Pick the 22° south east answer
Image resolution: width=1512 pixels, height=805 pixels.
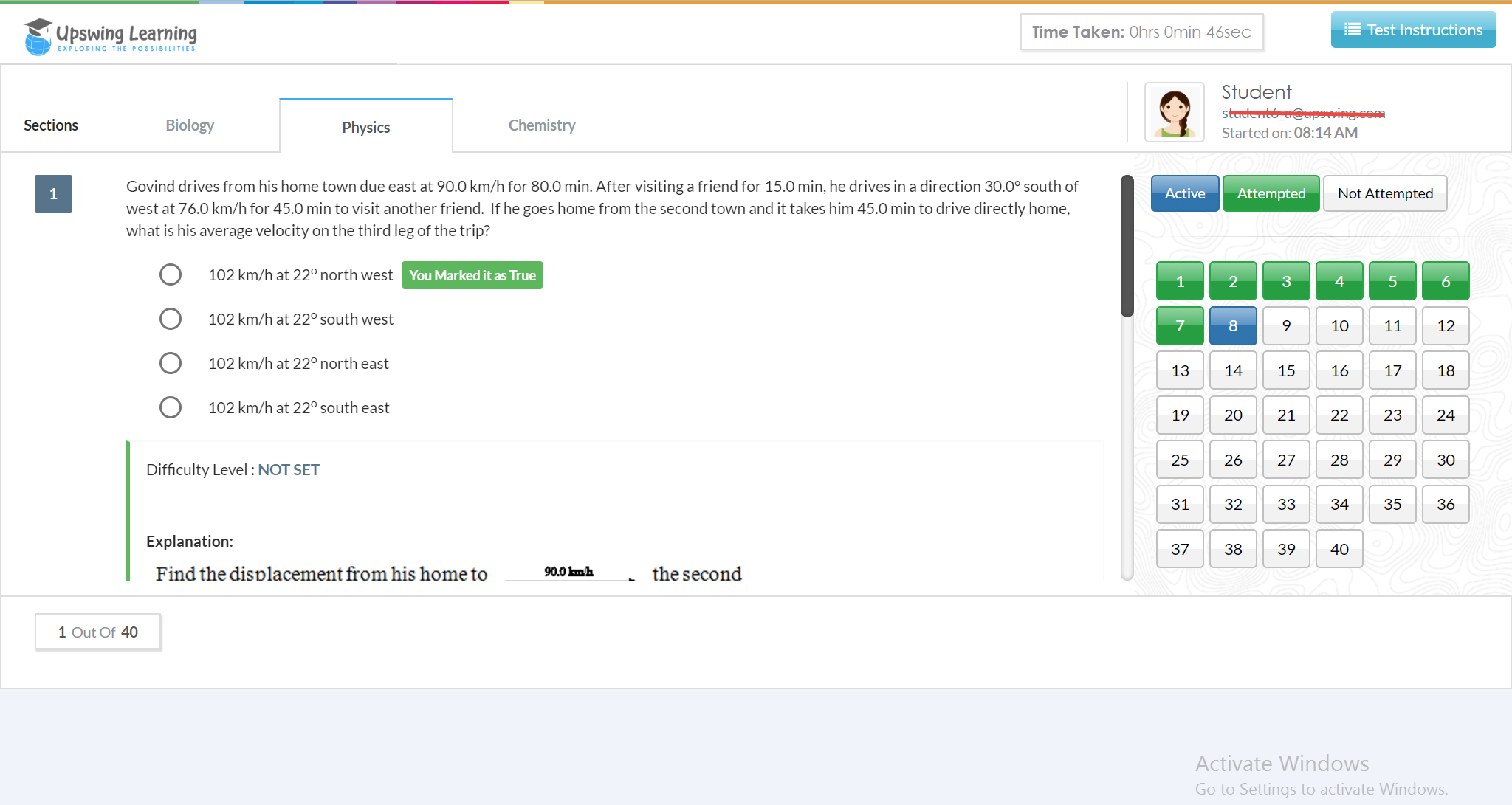coord(171,407)
